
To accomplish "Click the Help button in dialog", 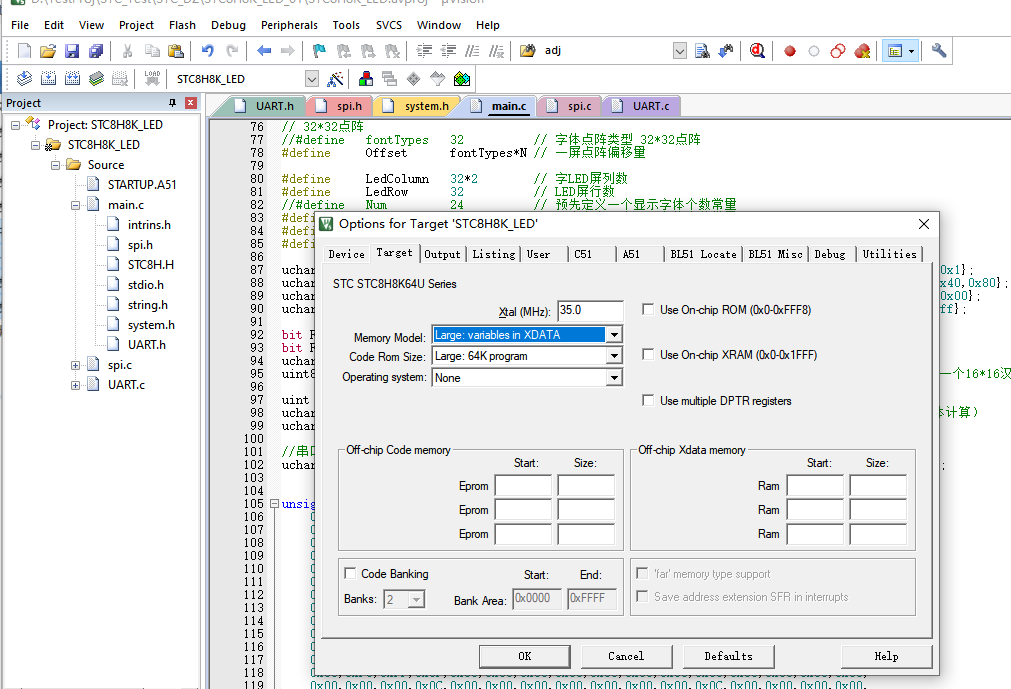I will pos(887,656).
